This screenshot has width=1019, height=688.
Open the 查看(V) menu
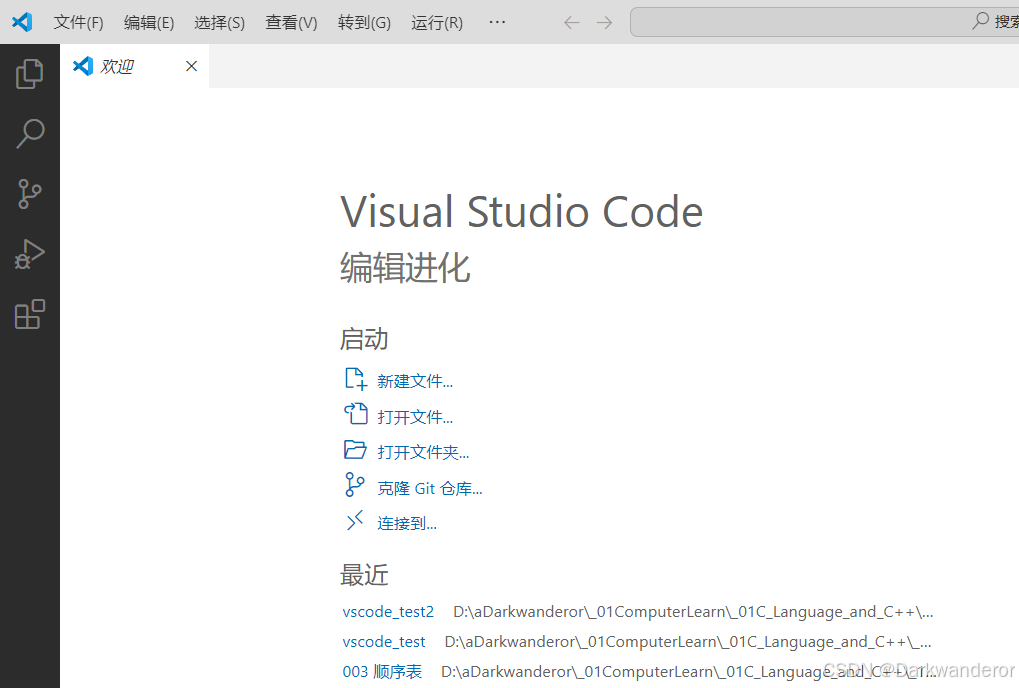[x=291, y=23]
